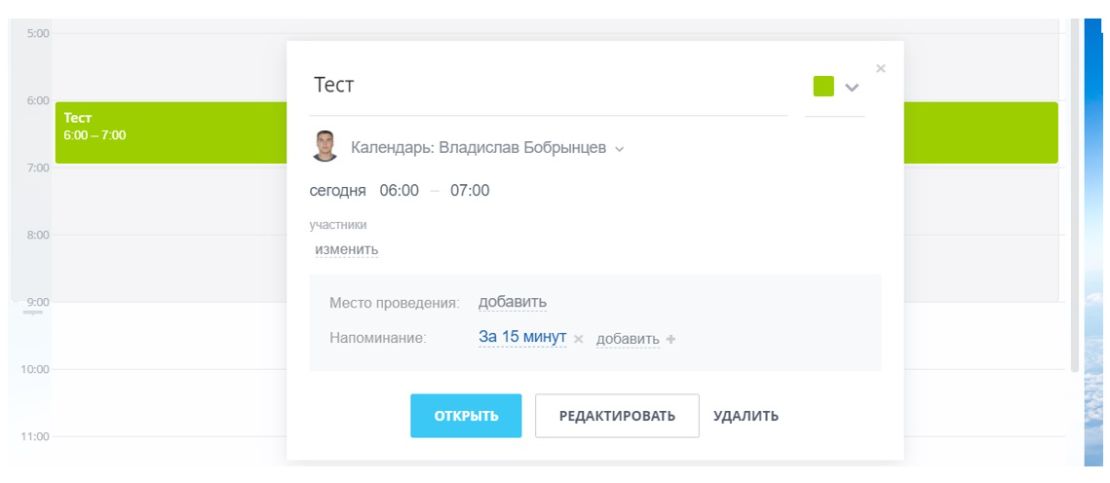1110x483 pixels.
Task: Click the plus icon in the reminder row
Action: tap(671, 339)
